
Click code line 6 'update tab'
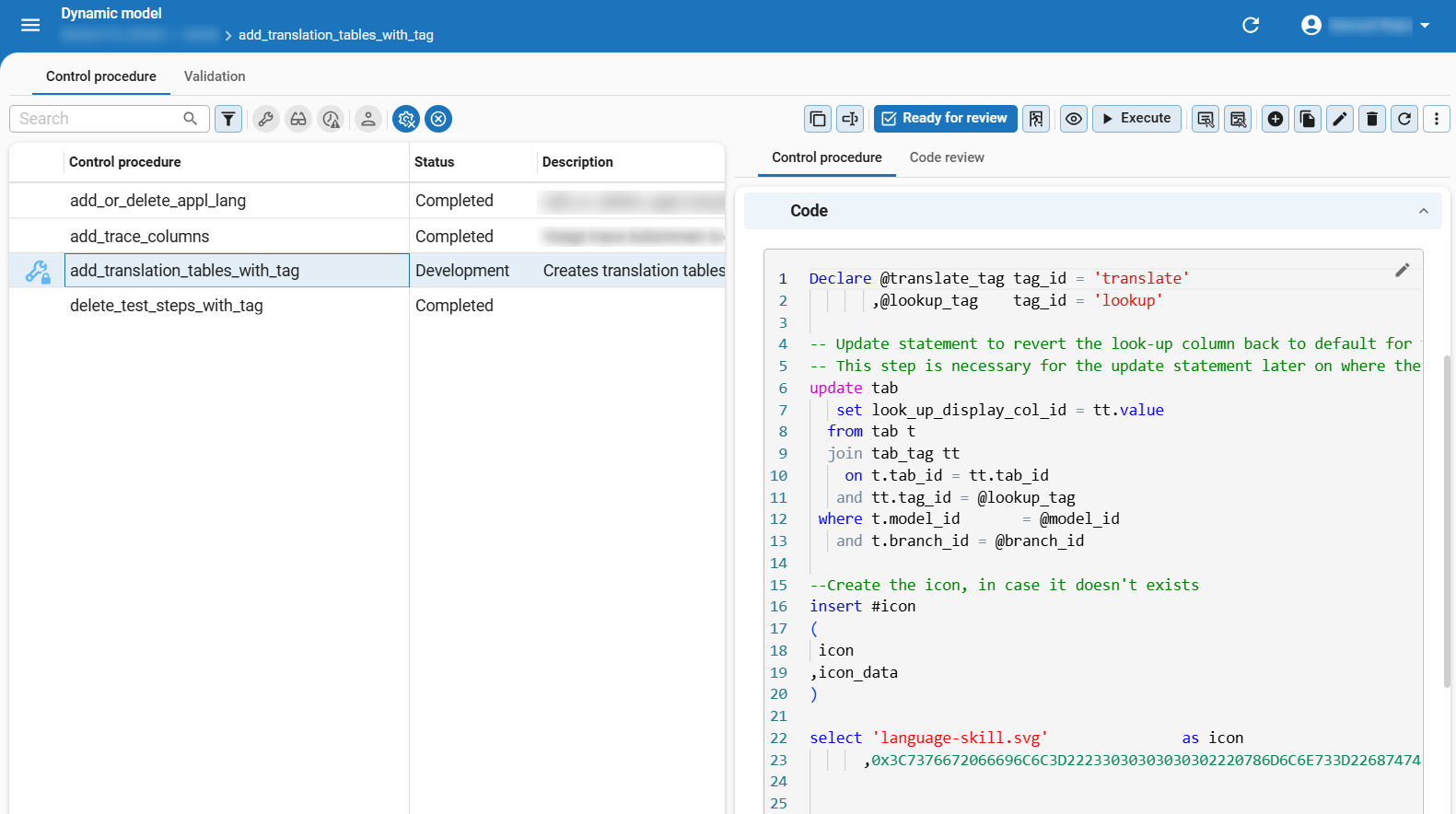854,388
